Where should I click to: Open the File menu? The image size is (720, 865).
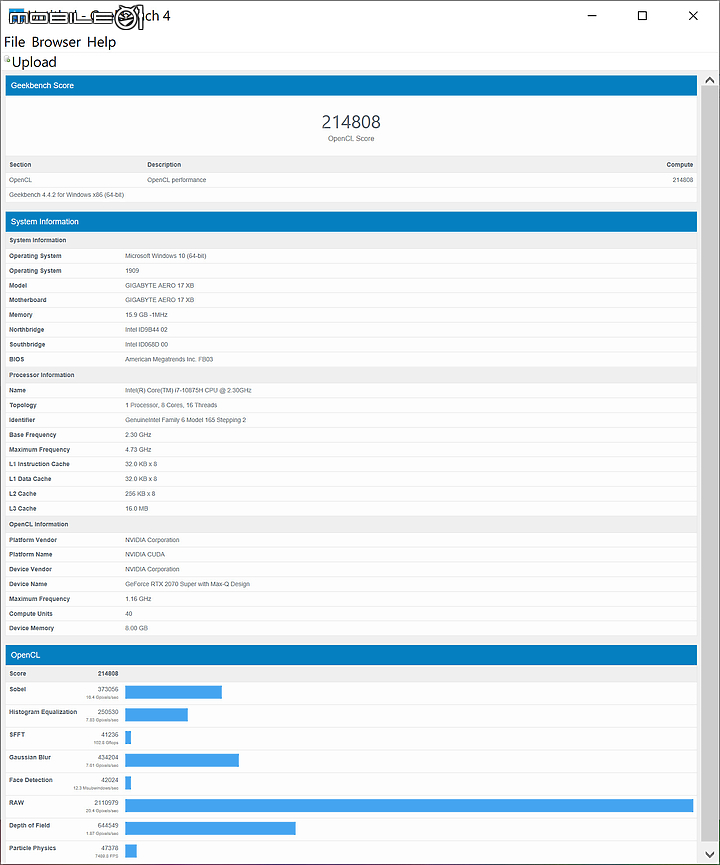tap(15, 42)
